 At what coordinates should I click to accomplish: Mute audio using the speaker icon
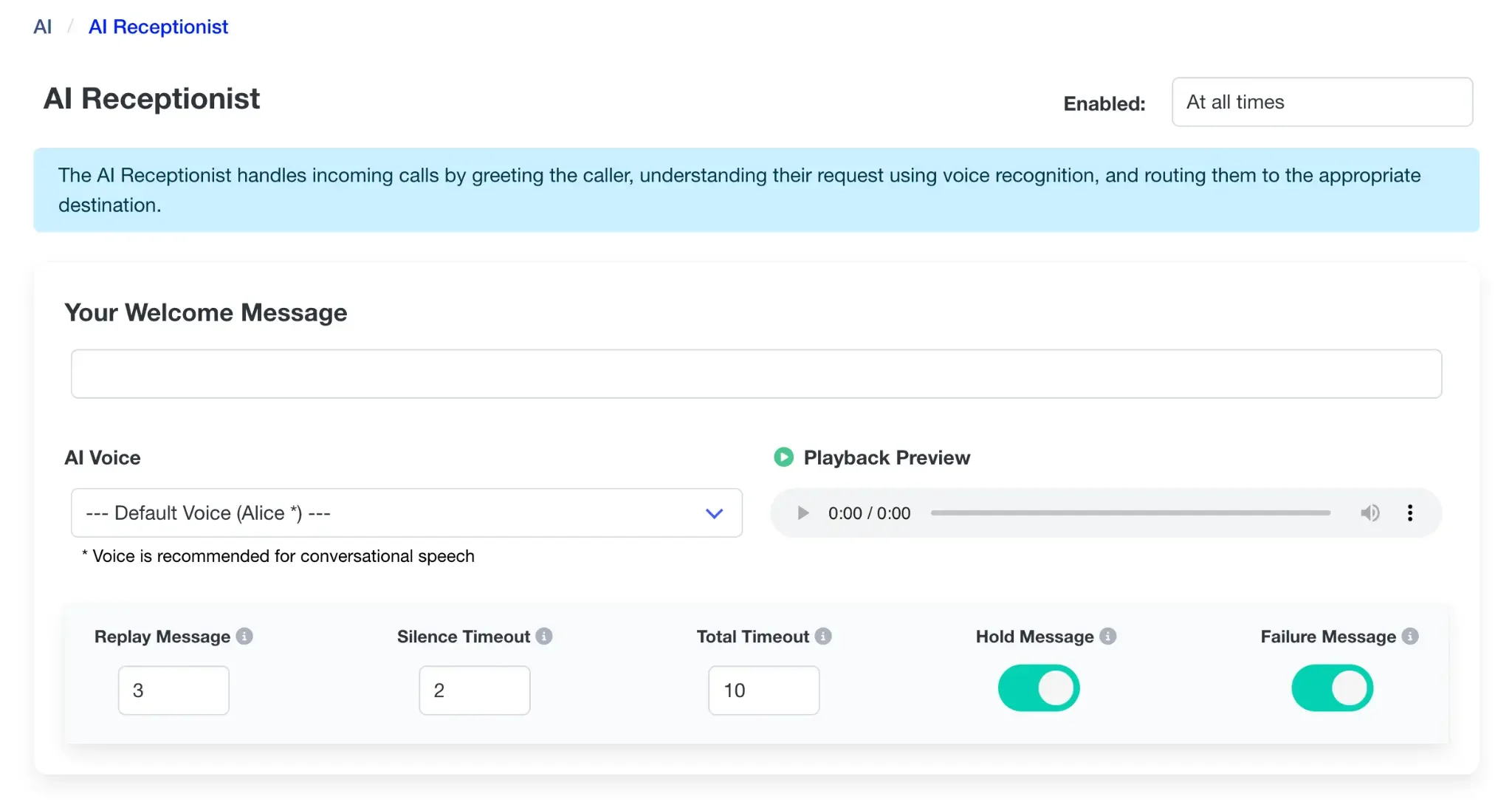click(1370, 513)
